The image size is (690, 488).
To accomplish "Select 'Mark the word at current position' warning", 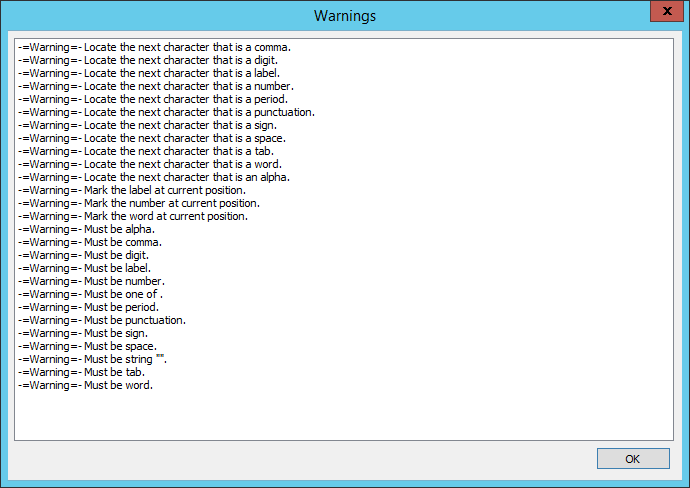I will click(131, 216).
